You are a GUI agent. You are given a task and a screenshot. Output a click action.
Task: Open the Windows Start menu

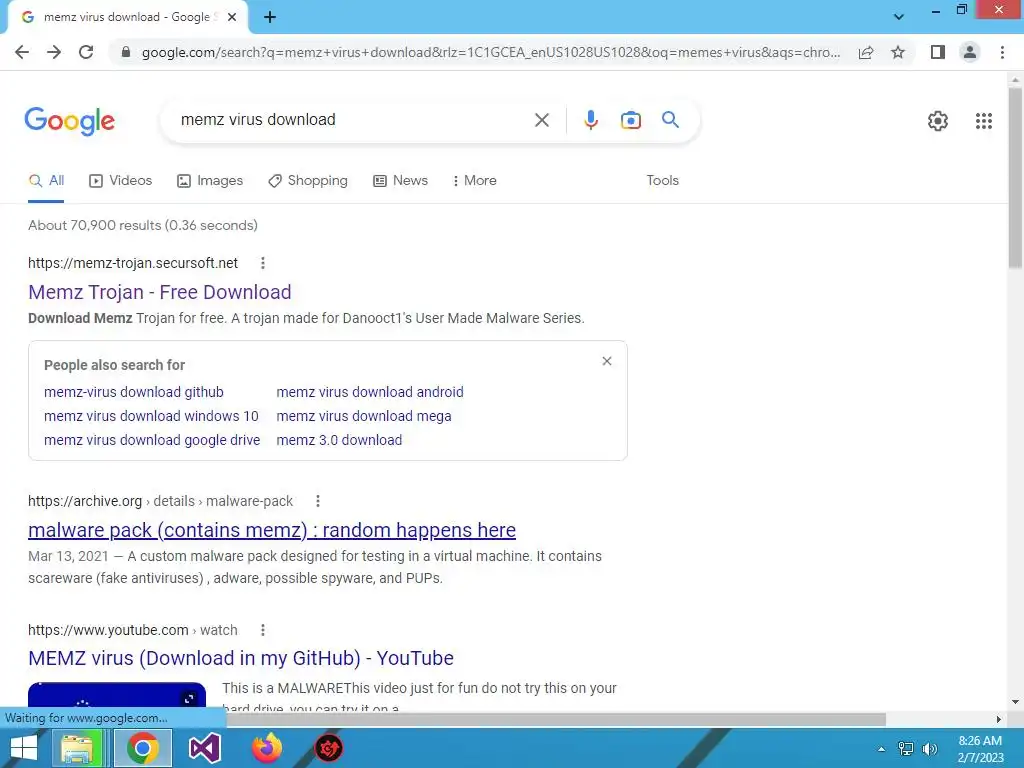pyautogui.click(x=24, y=748)
